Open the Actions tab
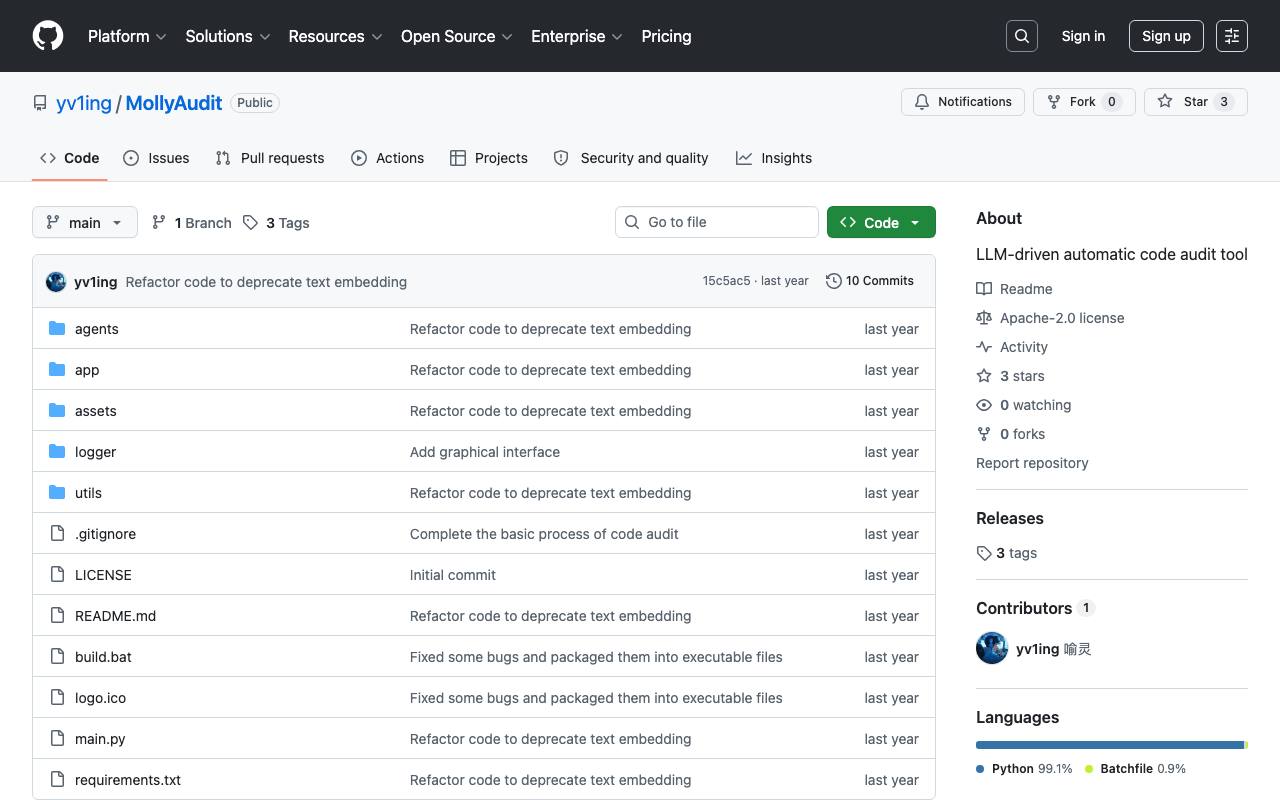The height and width of the screenshot is (800, 1280). [388, 158]
